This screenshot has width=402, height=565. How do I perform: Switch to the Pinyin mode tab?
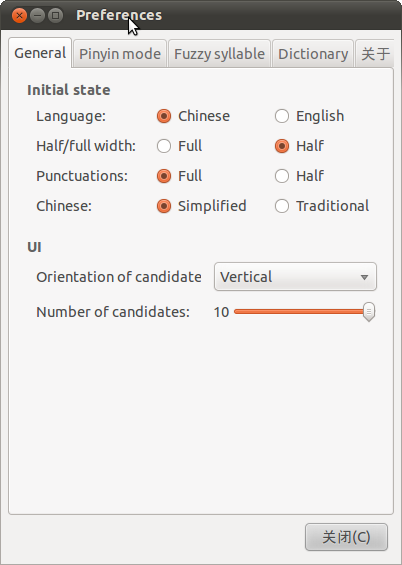[120, 54]
